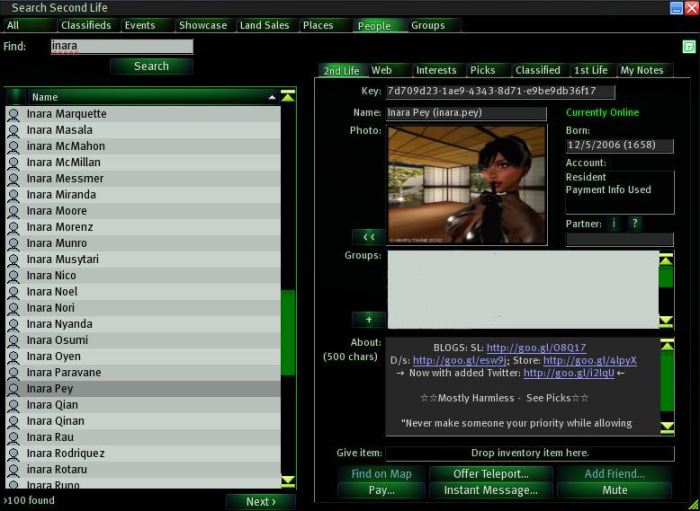
Task: Click the '+' button under Groups
Action: (x=368, y=320)
